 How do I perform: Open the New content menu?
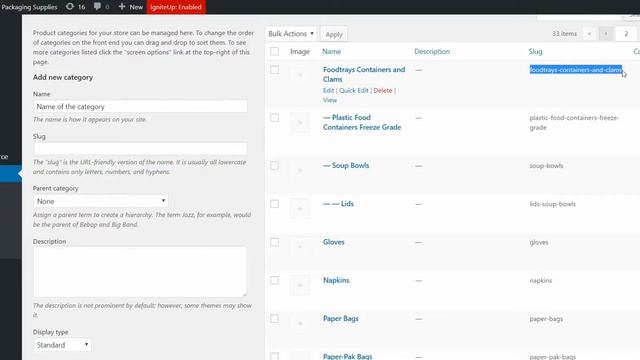[131, 7]
